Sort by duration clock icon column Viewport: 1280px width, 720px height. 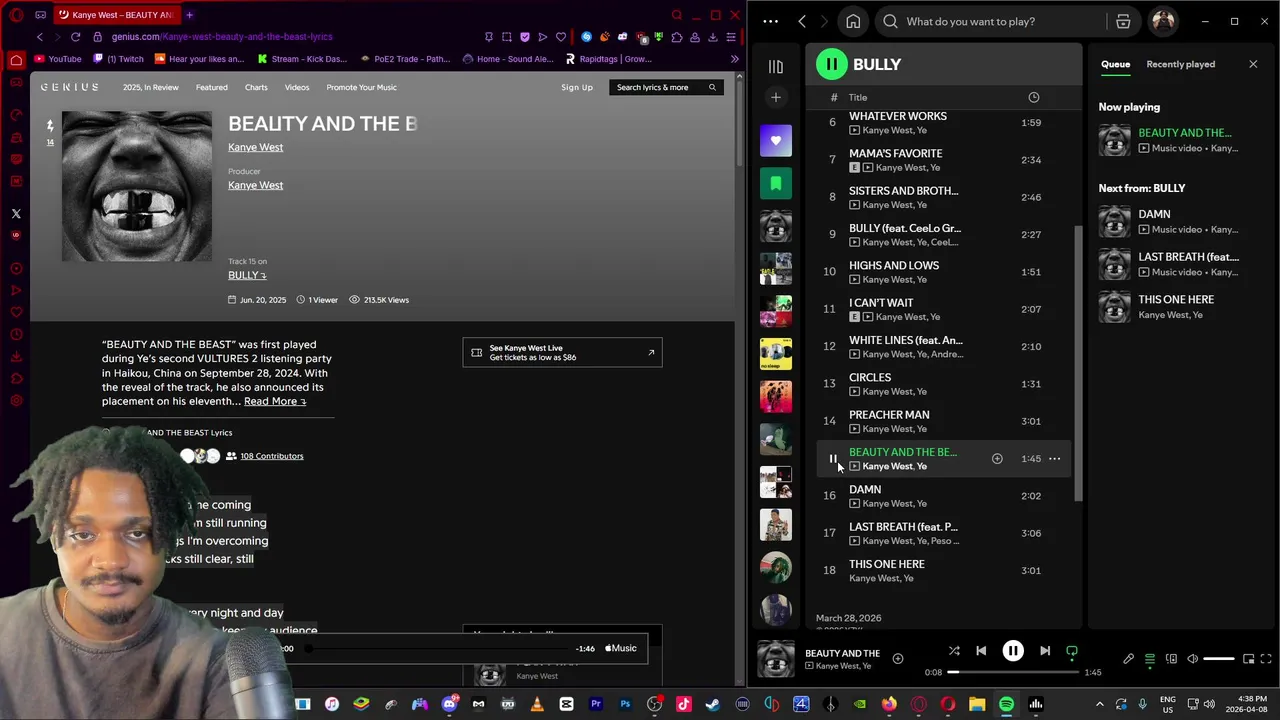click(x=1033, y=97)
